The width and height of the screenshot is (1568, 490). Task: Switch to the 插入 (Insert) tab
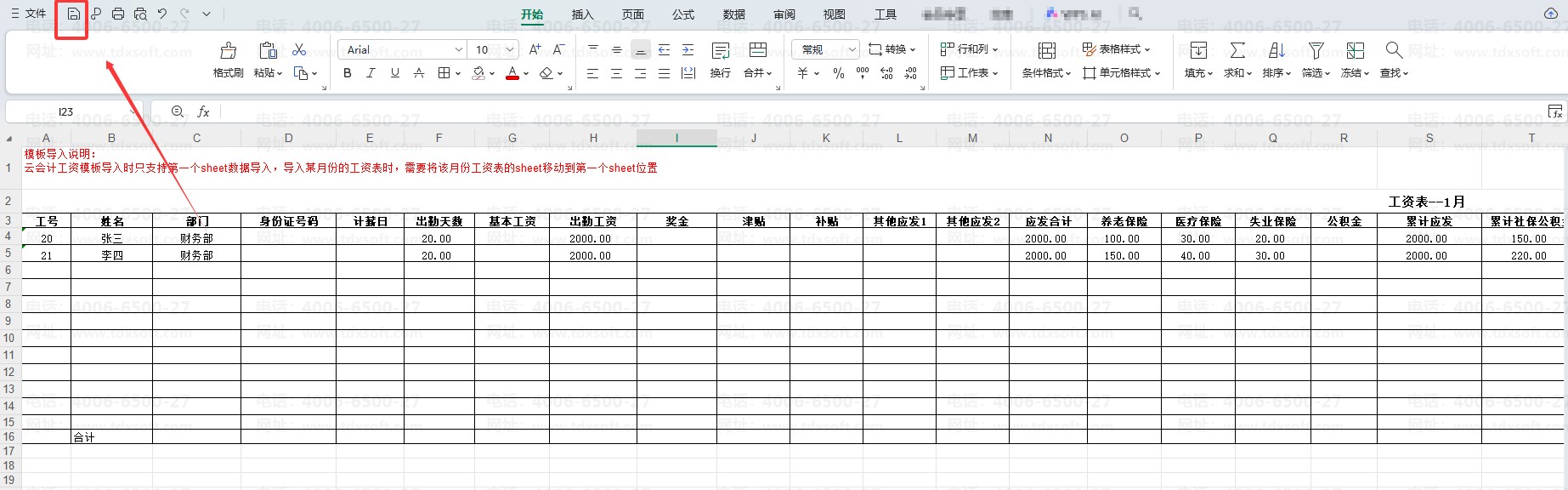(x=582, y=14)
